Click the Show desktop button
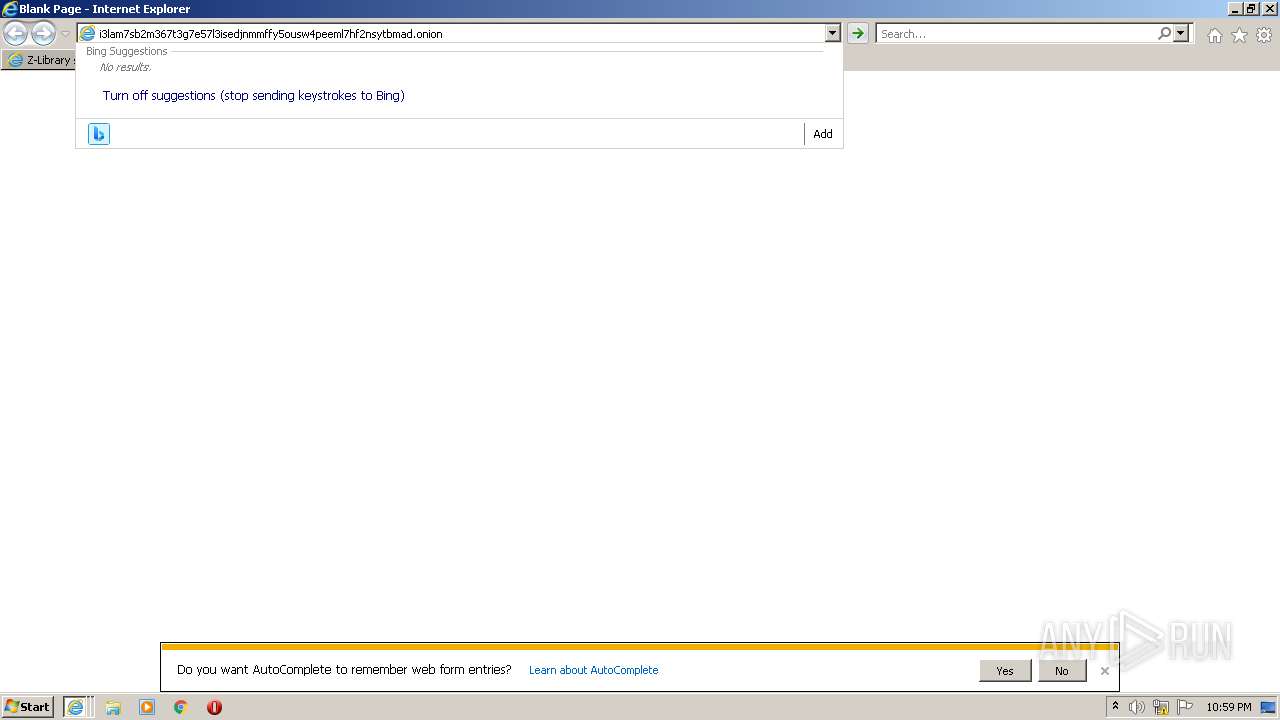The width and height of the screenshot is (1280, 720). point(1269,707)
